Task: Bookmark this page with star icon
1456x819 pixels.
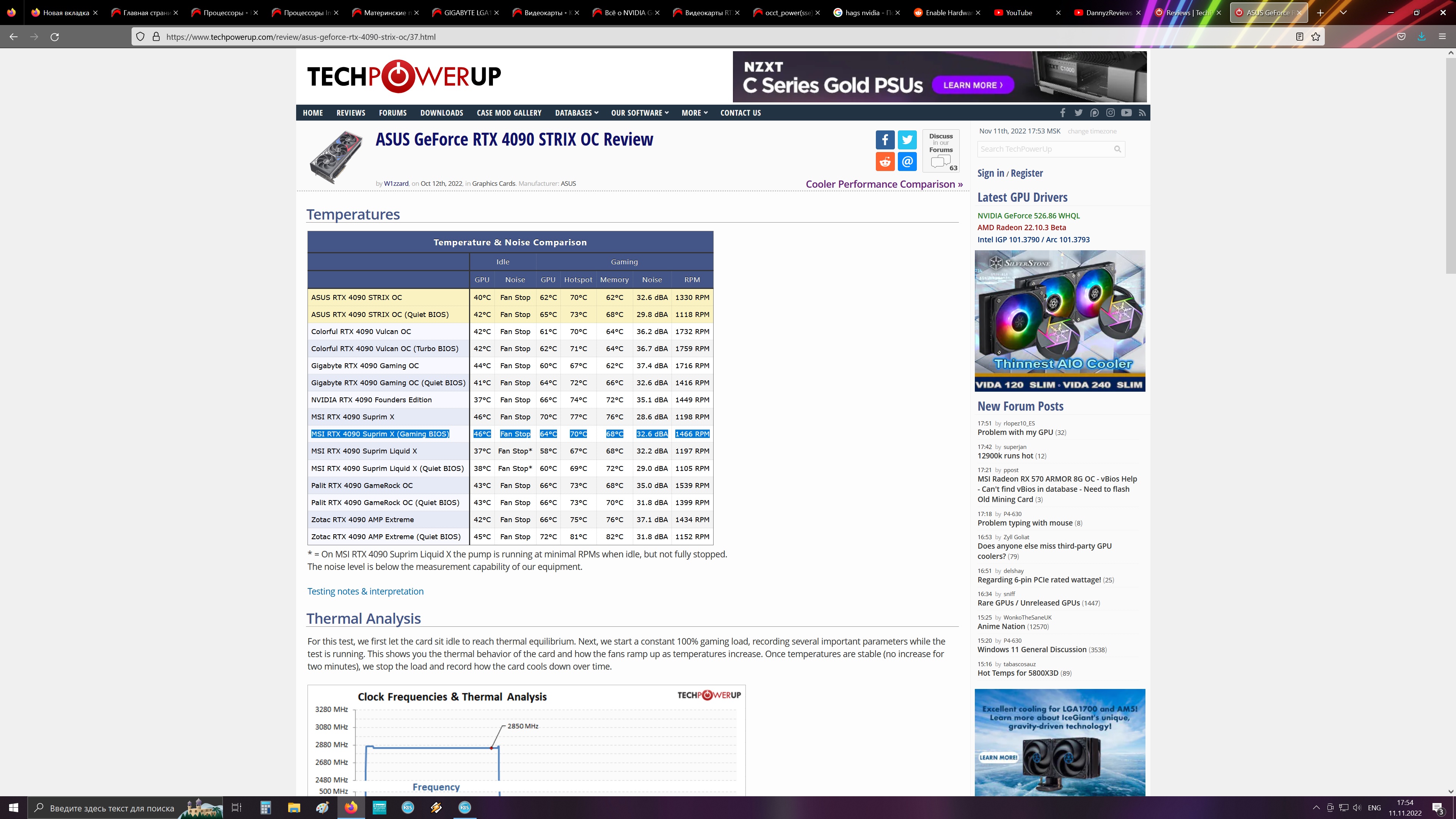Action: coord(1316,37)
